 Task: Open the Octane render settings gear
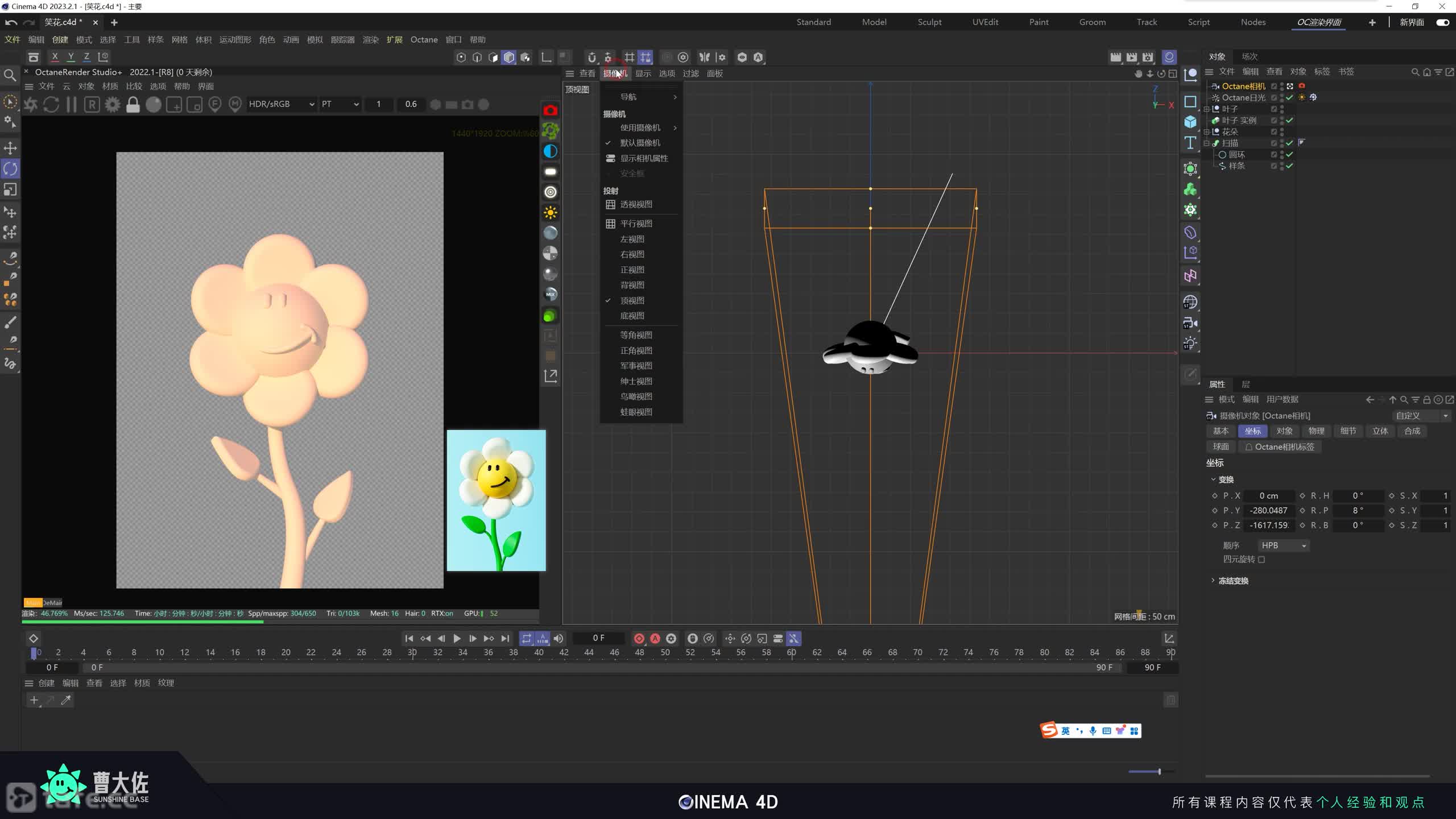[113, 105]
